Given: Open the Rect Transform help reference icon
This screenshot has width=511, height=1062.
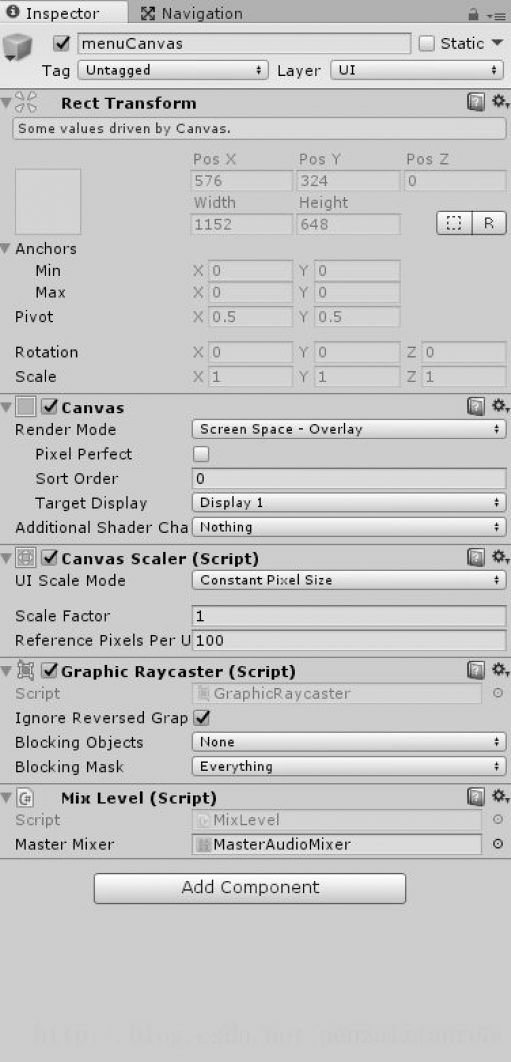Looking at the screenshot, I should pyautogui.click(x=476, y=102).
